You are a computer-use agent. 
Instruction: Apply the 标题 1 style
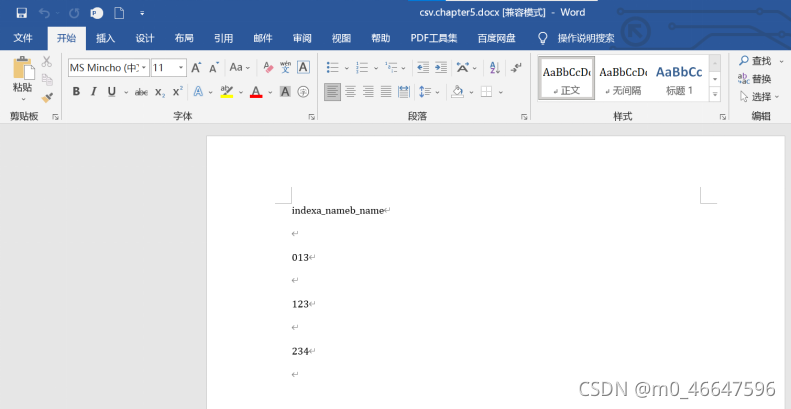pos(680,79)
